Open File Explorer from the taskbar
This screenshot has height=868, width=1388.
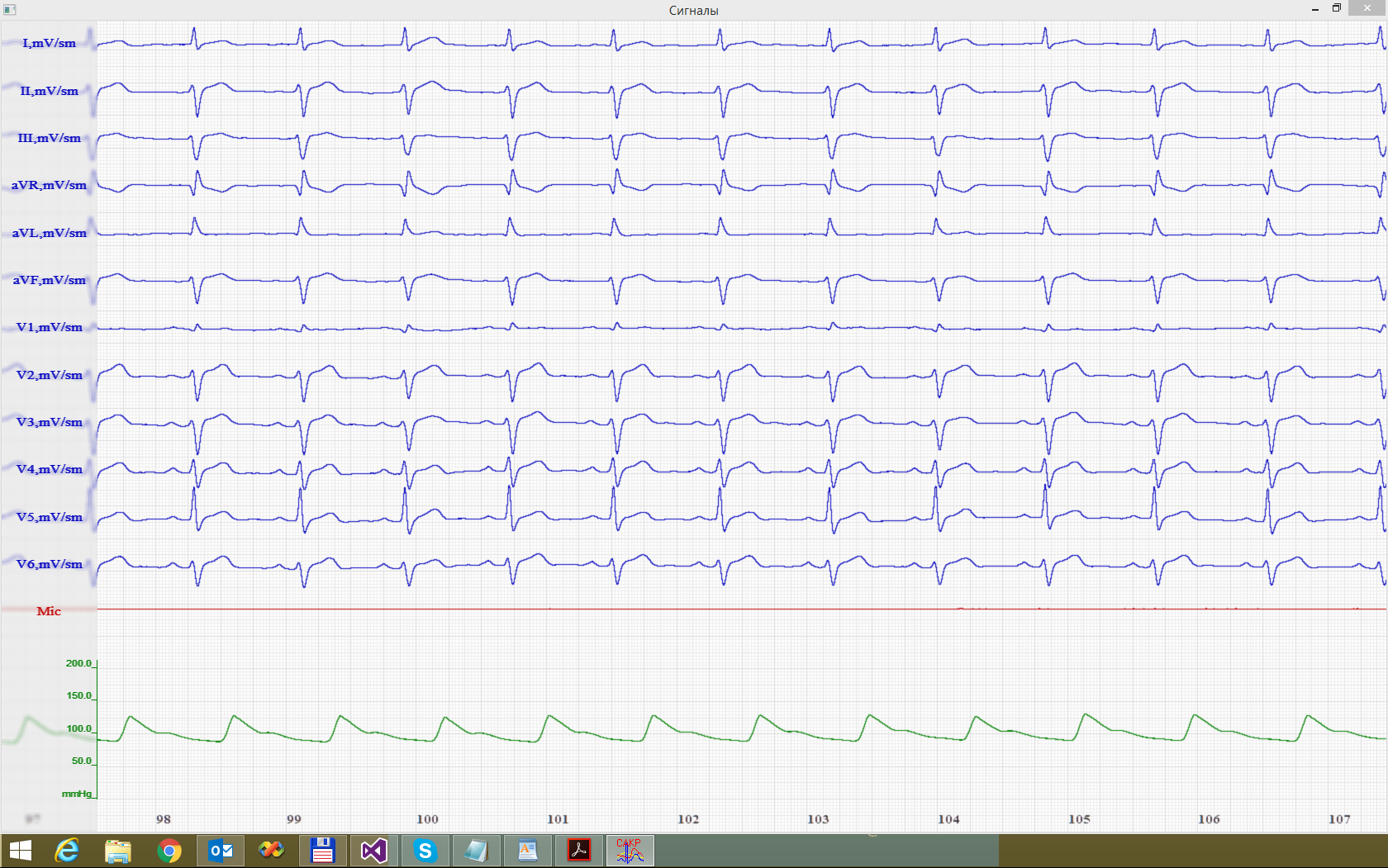(118, 851)
